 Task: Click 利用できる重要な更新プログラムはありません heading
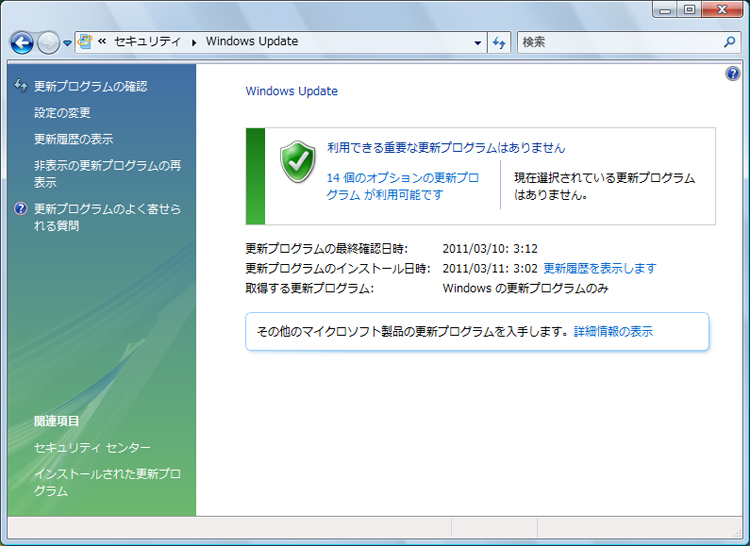click(x=446, y=148)
